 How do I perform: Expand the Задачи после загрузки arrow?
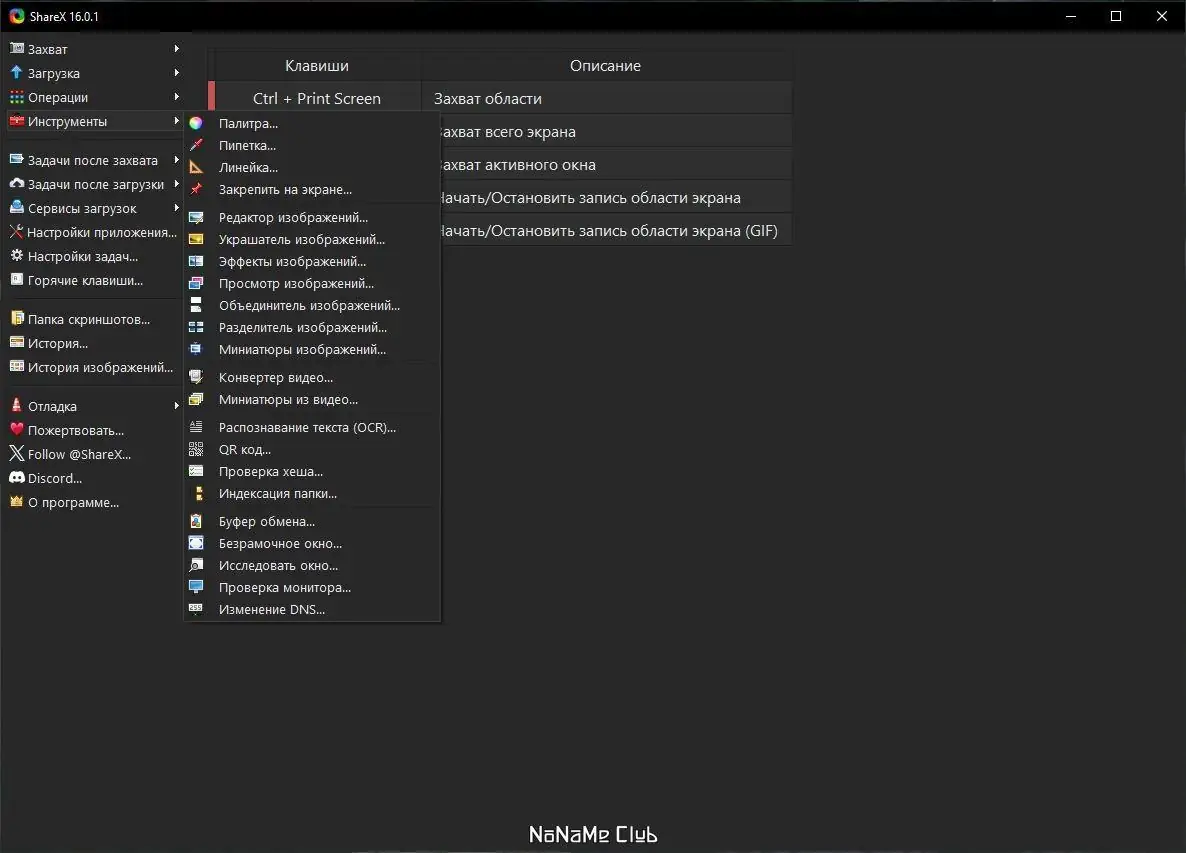coord(176,184)
